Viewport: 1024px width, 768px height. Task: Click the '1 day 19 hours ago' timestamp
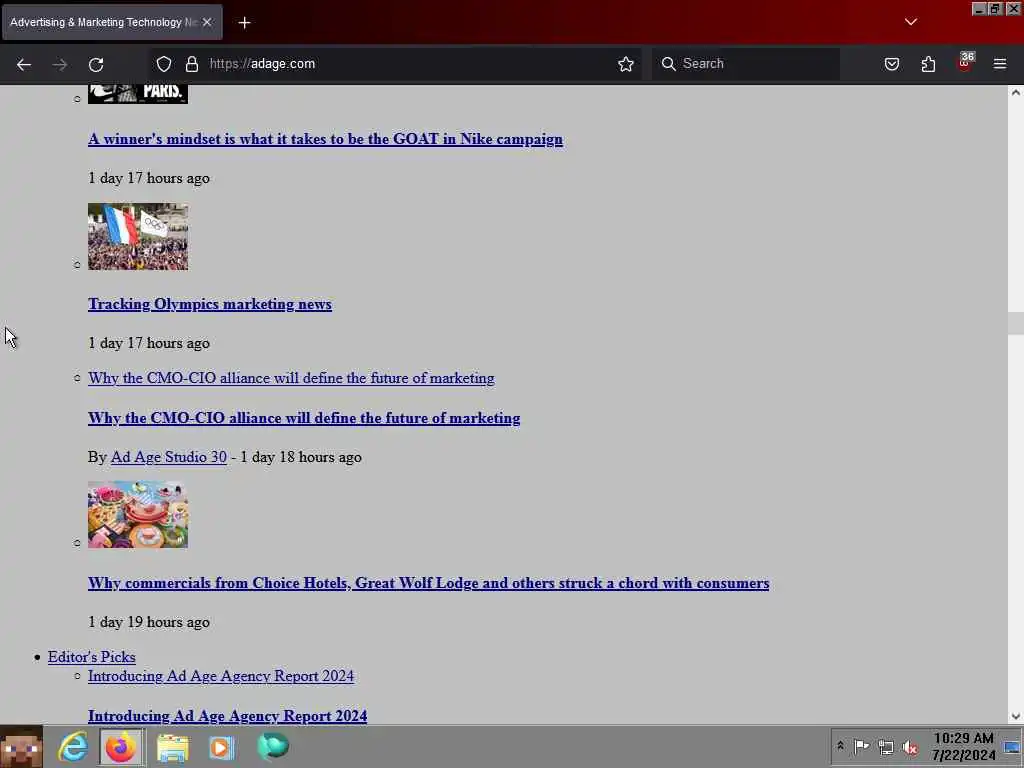click(149, 622)
